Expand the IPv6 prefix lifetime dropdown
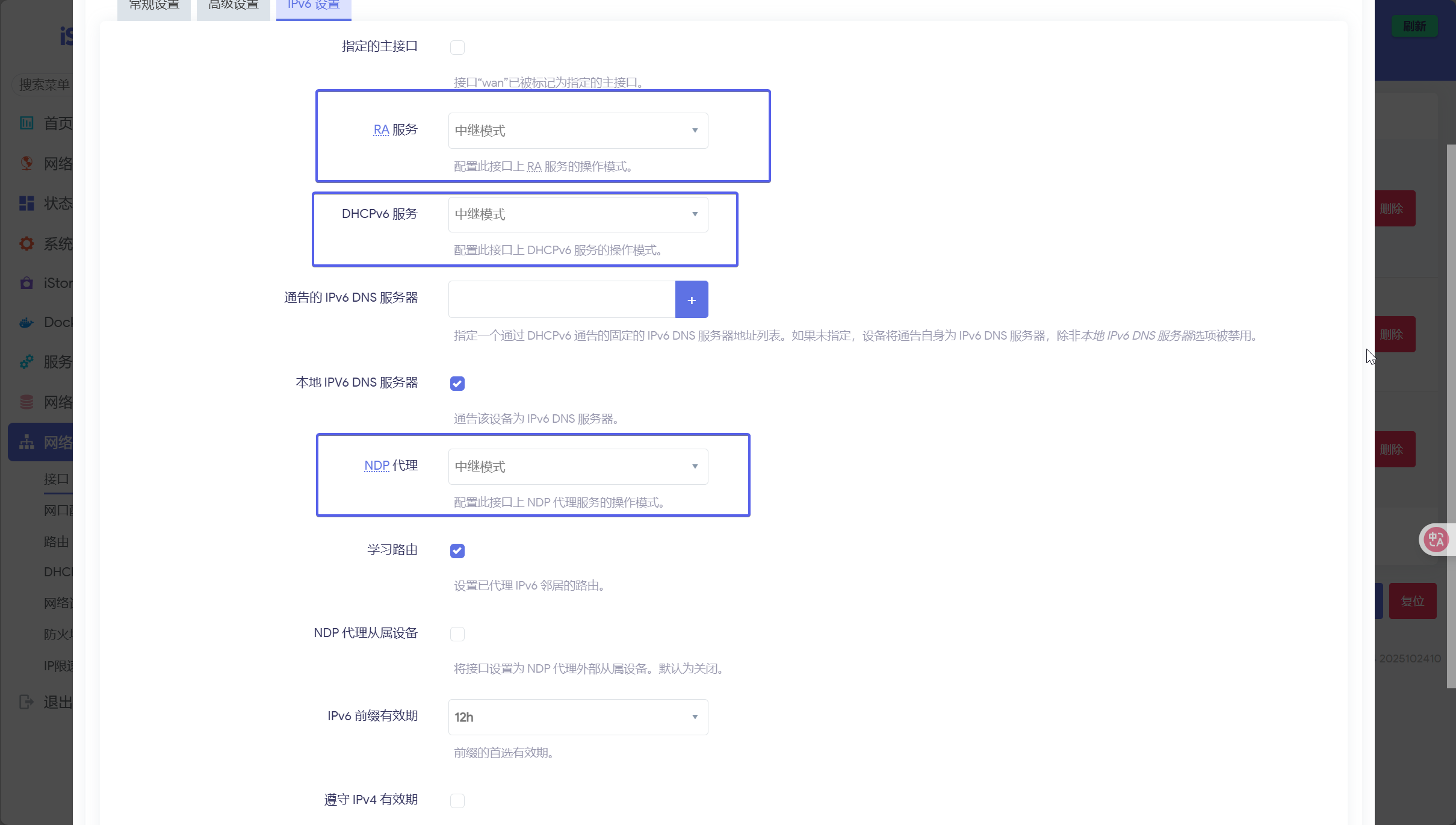Screen dimensions: 1456x825 coord(578,717)
